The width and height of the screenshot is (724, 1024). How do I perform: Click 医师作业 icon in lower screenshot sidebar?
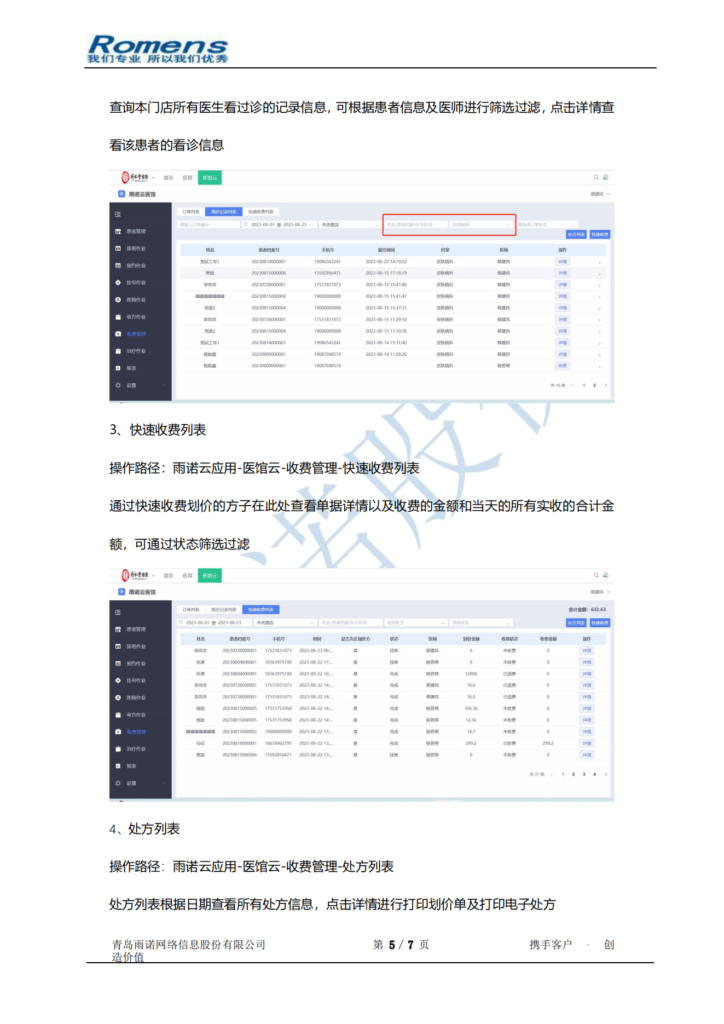click(118, 697)
